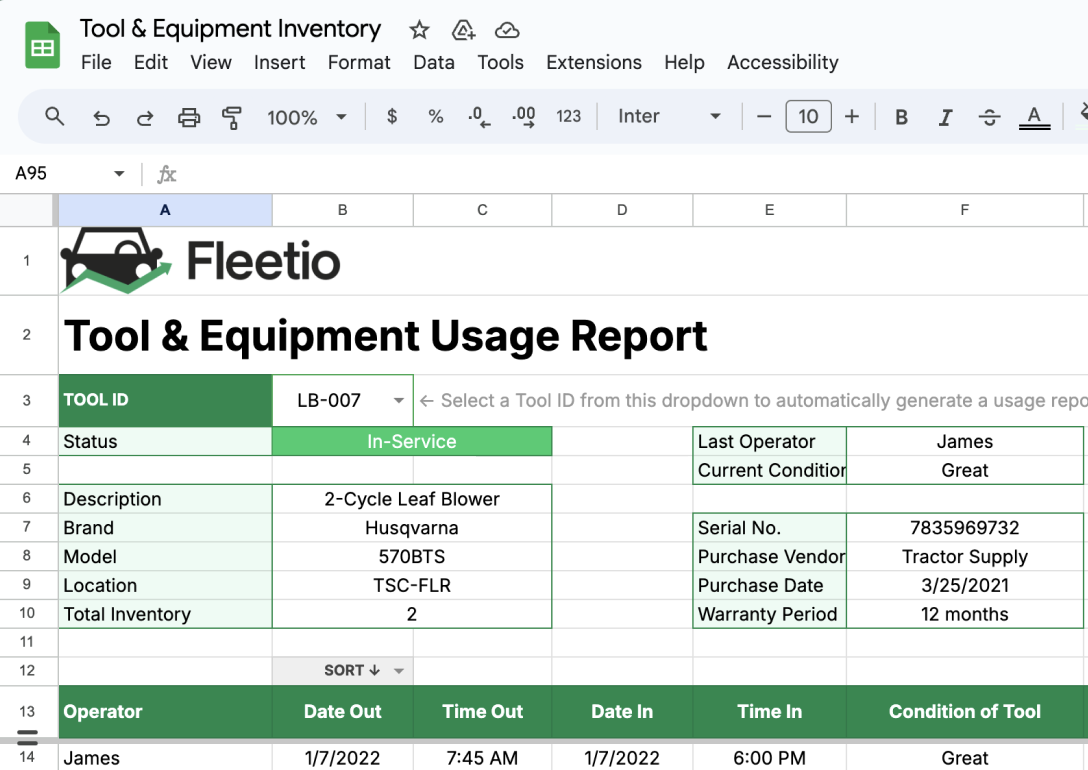Select row 13 header
Viewport: 1088px width, 770px height.
27,712
